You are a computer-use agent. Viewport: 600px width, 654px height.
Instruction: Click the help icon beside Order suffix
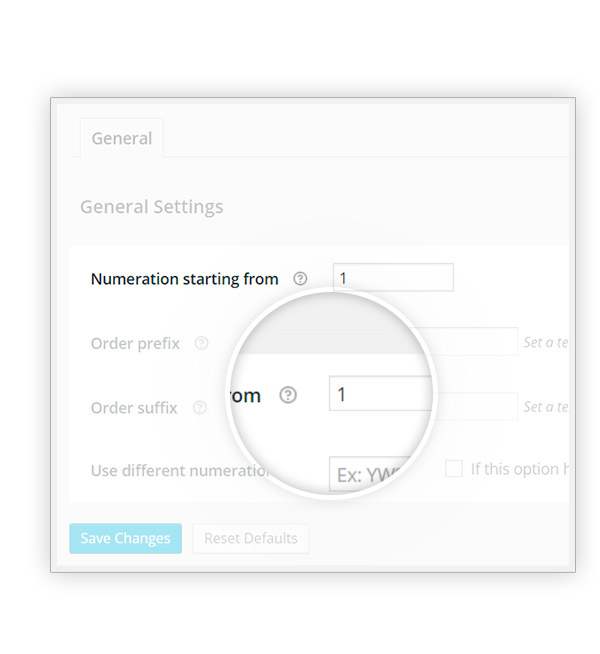pos(200,407)
